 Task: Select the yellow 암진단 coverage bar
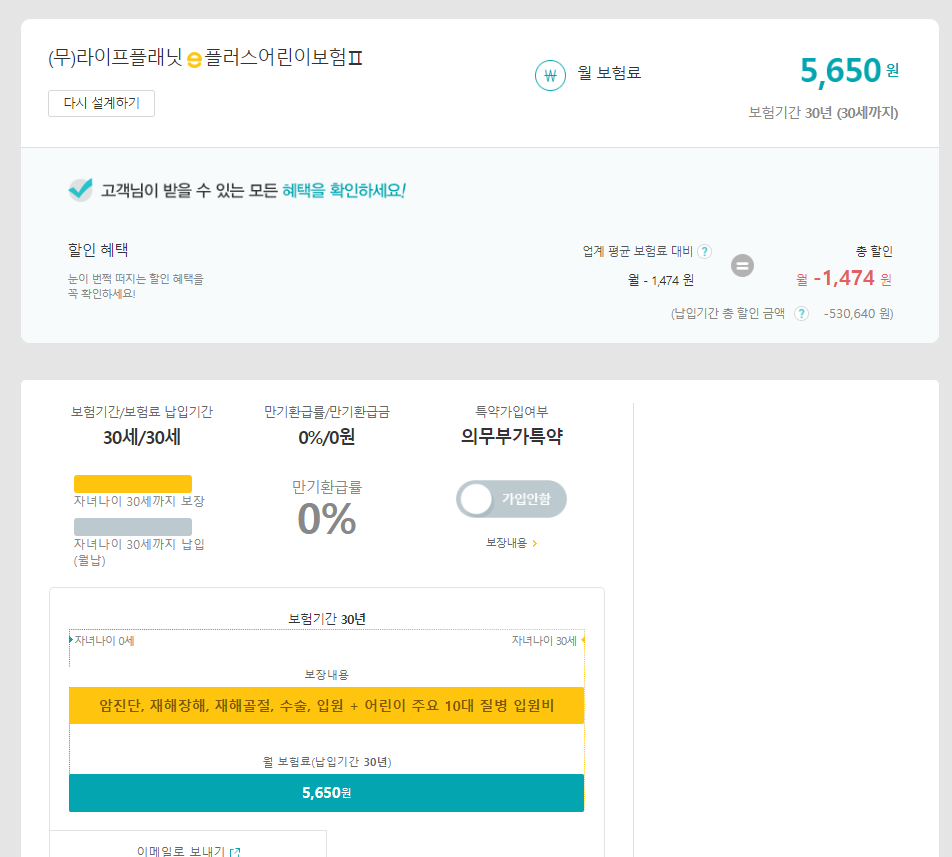pyautogui.click(x=325, y=705)
